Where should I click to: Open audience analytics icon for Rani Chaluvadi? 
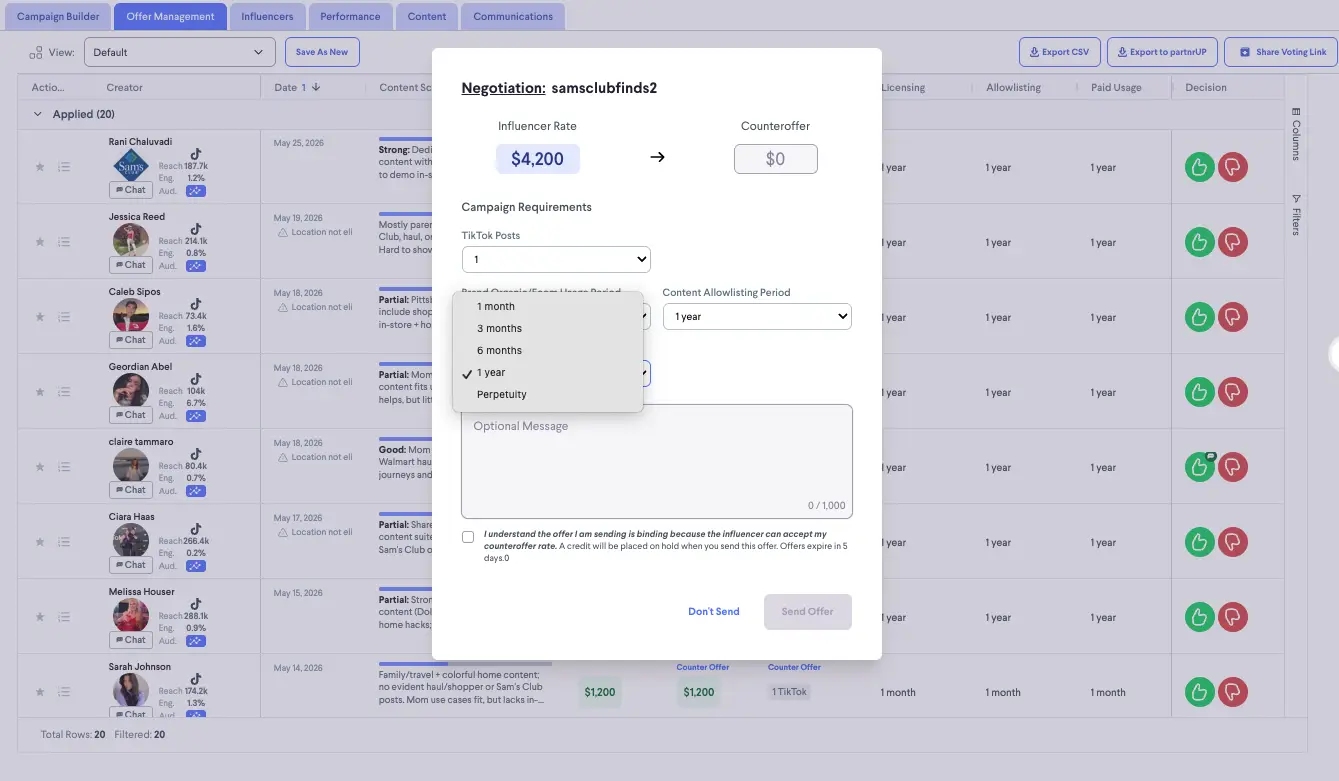tap(196, 191)
